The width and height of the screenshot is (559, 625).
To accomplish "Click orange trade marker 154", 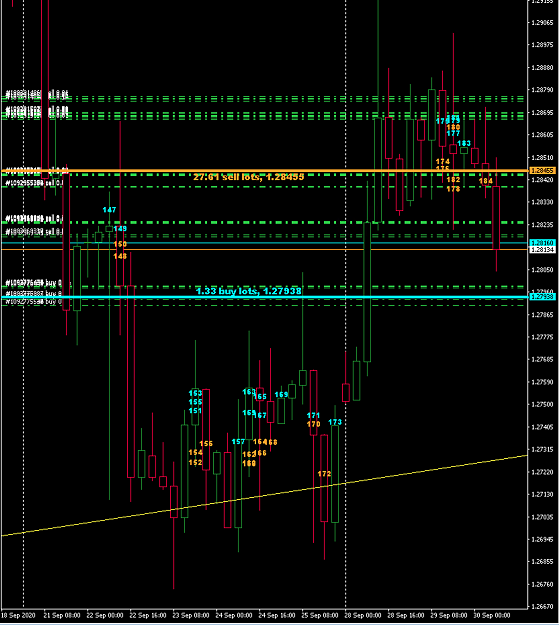I will pos(195,452).
